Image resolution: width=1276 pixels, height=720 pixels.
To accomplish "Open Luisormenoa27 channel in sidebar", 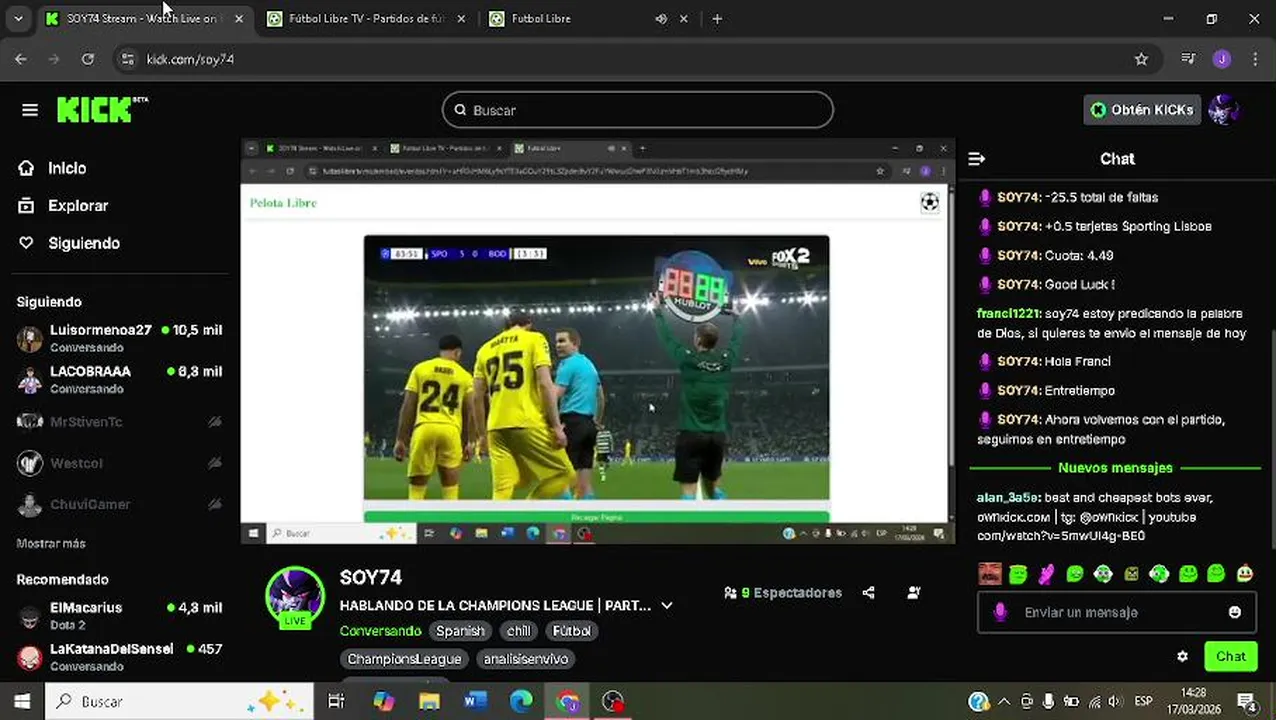I will pos(120,338).
